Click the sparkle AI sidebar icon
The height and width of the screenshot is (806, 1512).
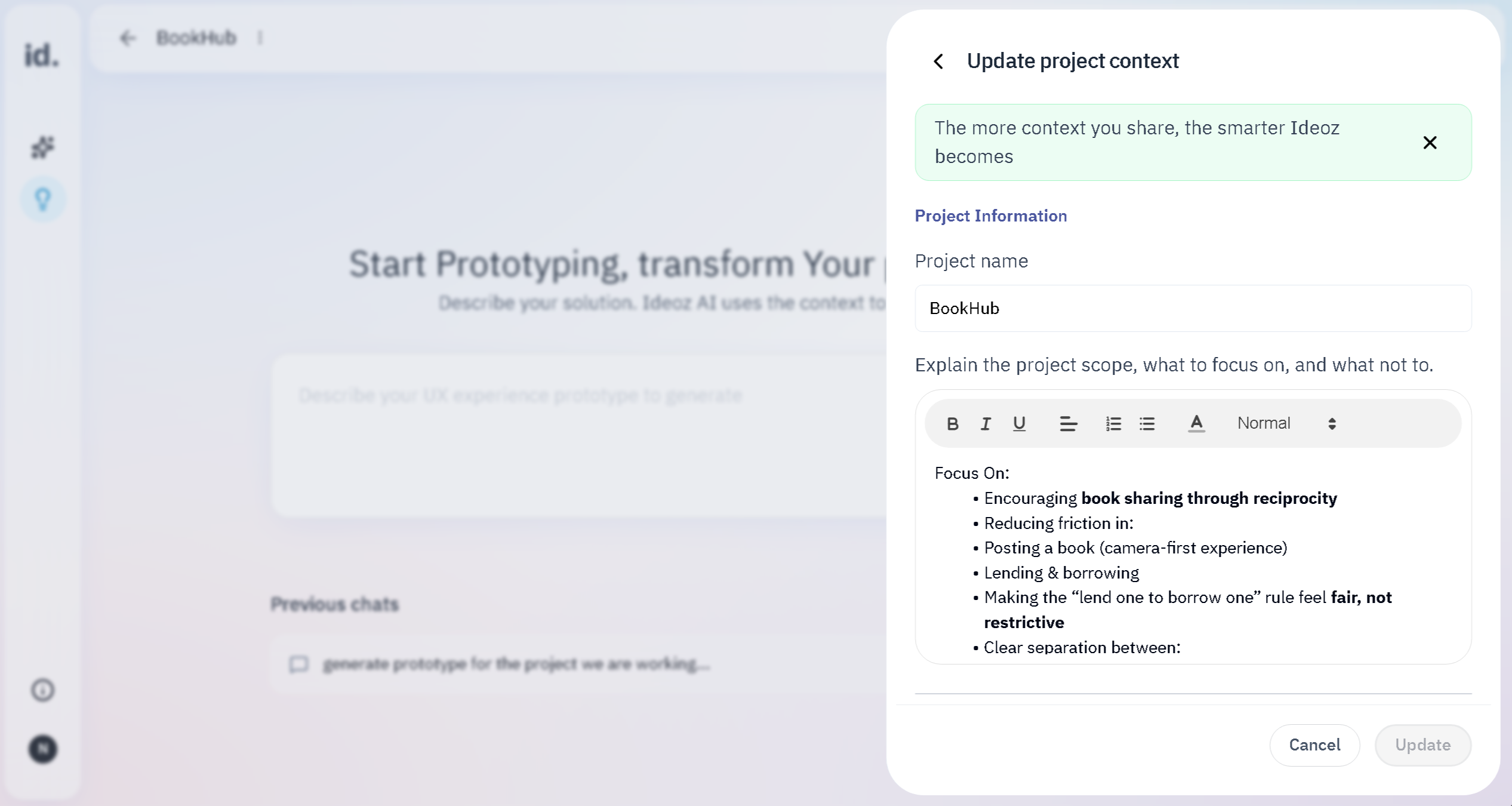click(x=43, y=147)
